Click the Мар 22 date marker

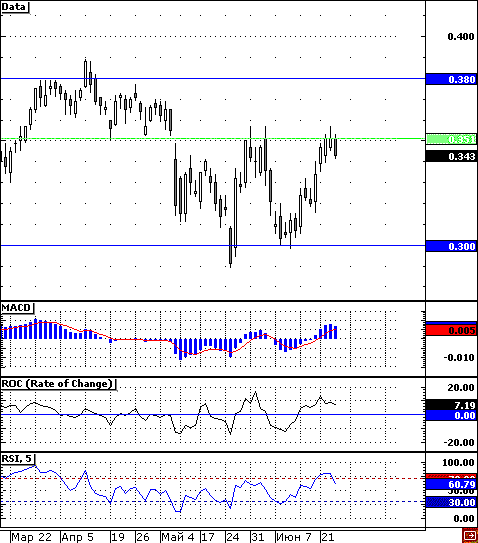[31, 537]
